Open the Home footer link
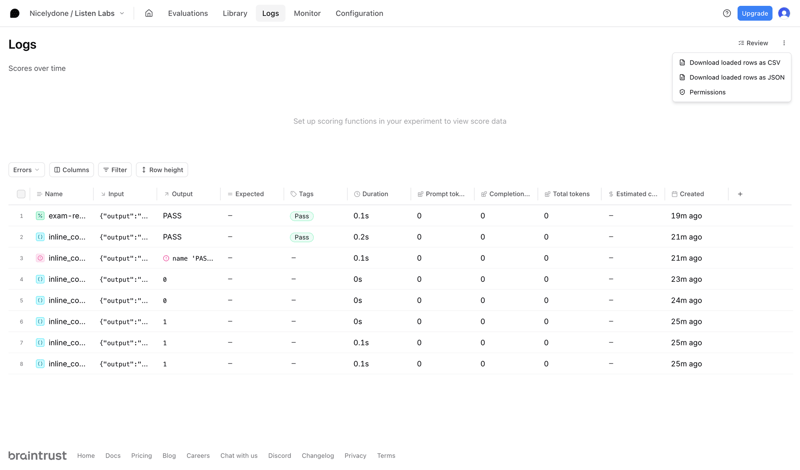The height and width of the screenshot is (470, 800). tap(86, 456)
